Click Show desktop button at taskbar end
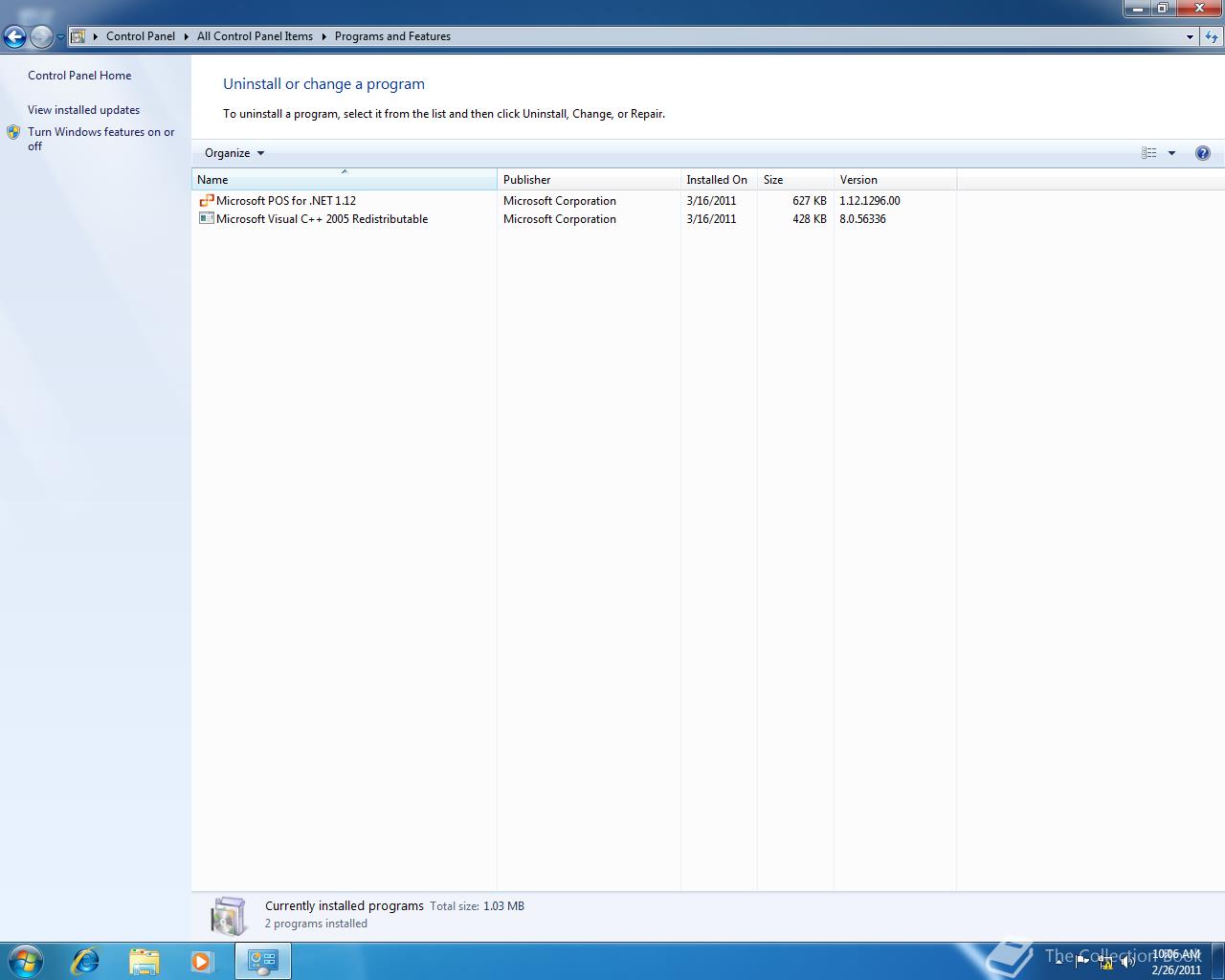 point(1217,962)
